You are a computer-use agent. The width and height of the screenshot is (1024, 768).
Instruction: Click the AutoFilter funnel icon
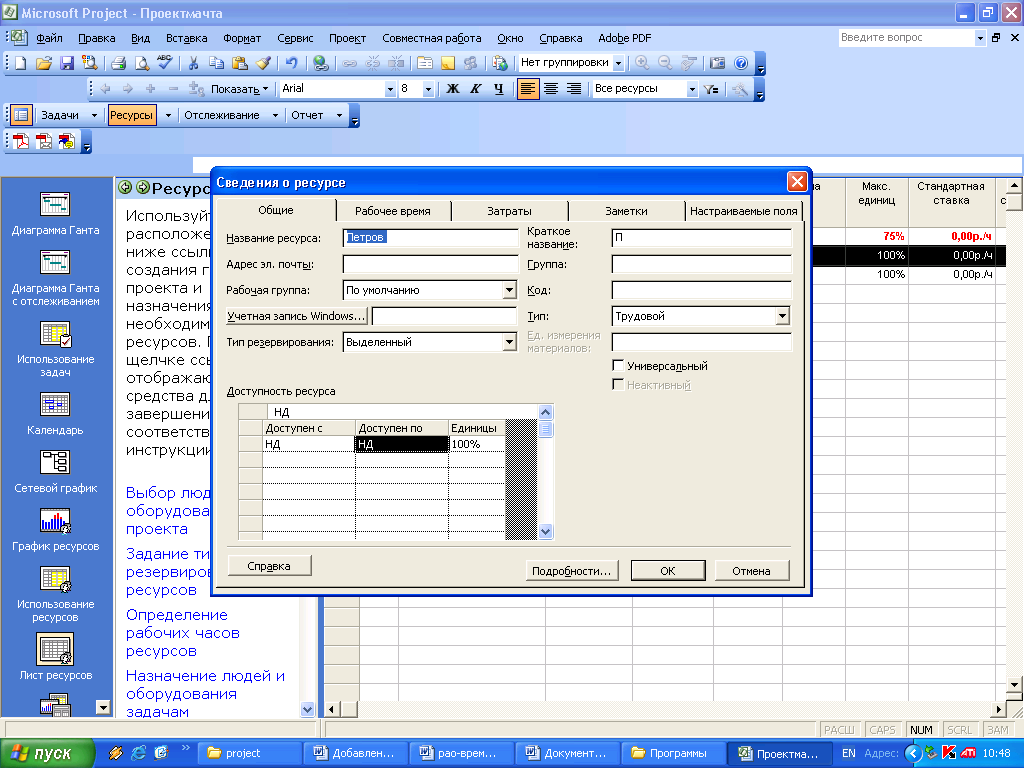tap(711, 89)
